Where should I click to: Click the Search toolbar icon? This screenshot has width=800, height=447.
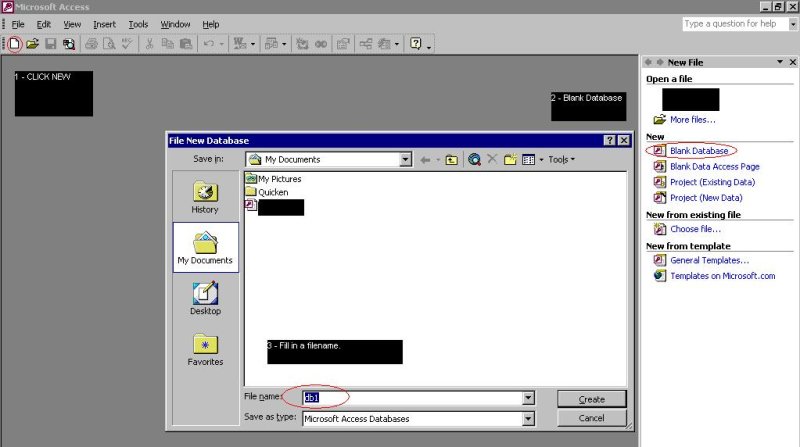pyautogui.click(x=68, y=44)
